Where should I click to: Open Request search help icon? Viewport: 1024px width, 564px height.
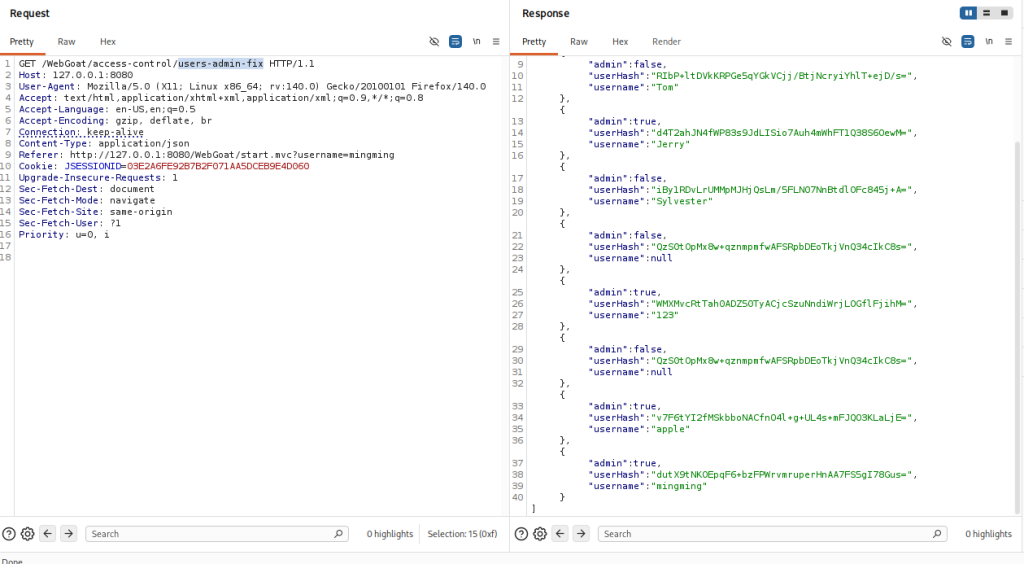8,534
